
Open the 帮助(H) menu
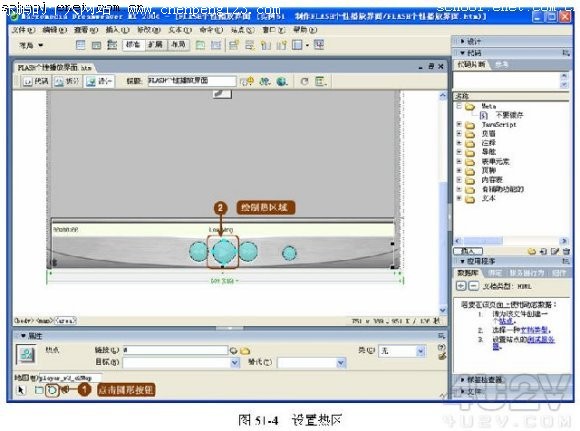[305, 30]
